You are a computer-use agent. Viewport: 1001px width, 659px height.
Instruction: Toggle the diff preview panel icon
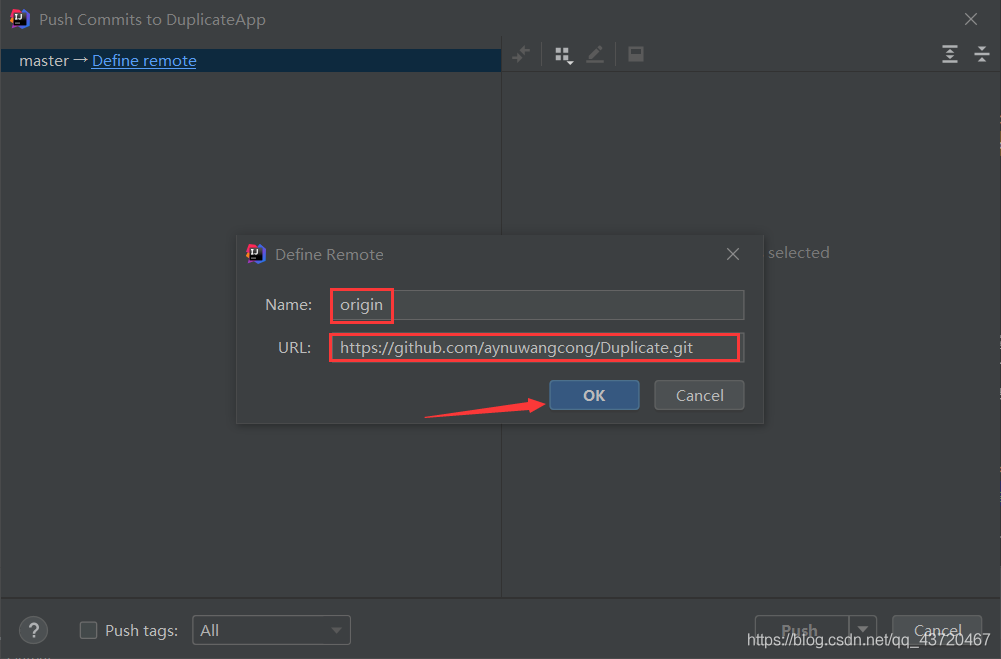pyautogui.click(x=636, y=54)
